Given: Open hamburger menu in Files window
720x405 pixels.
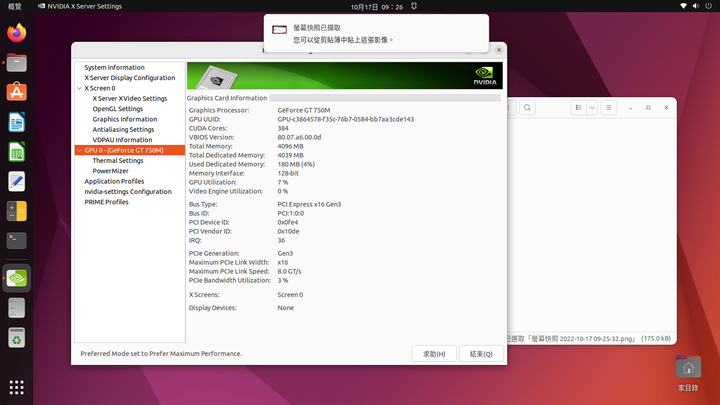Looking at the screenshot, I should coord(609,107).
